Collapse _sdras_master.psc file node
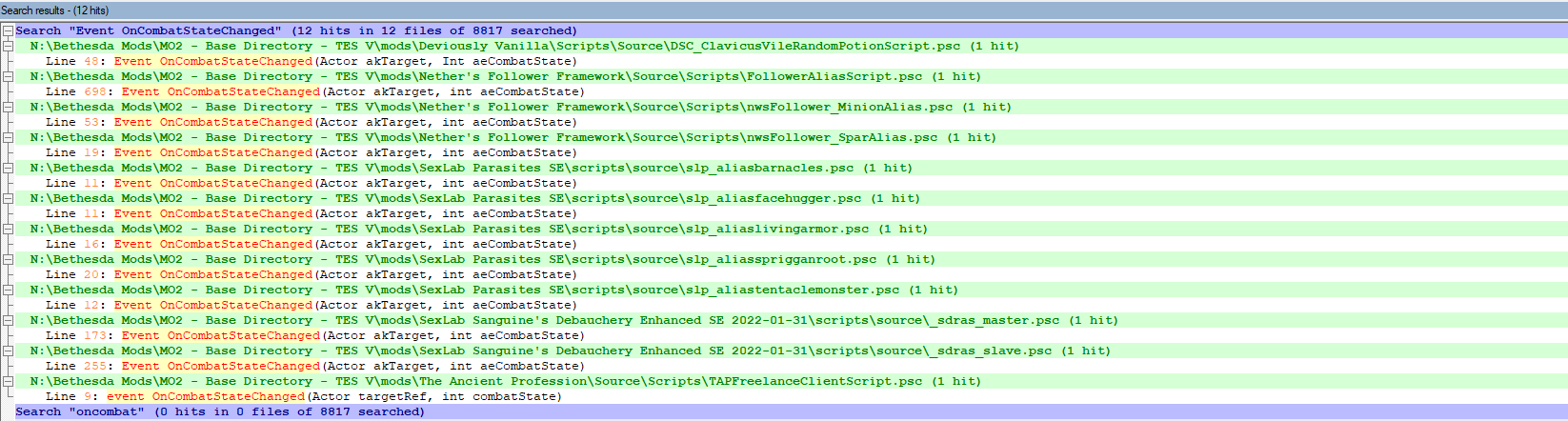 click(x=8, y=320)
